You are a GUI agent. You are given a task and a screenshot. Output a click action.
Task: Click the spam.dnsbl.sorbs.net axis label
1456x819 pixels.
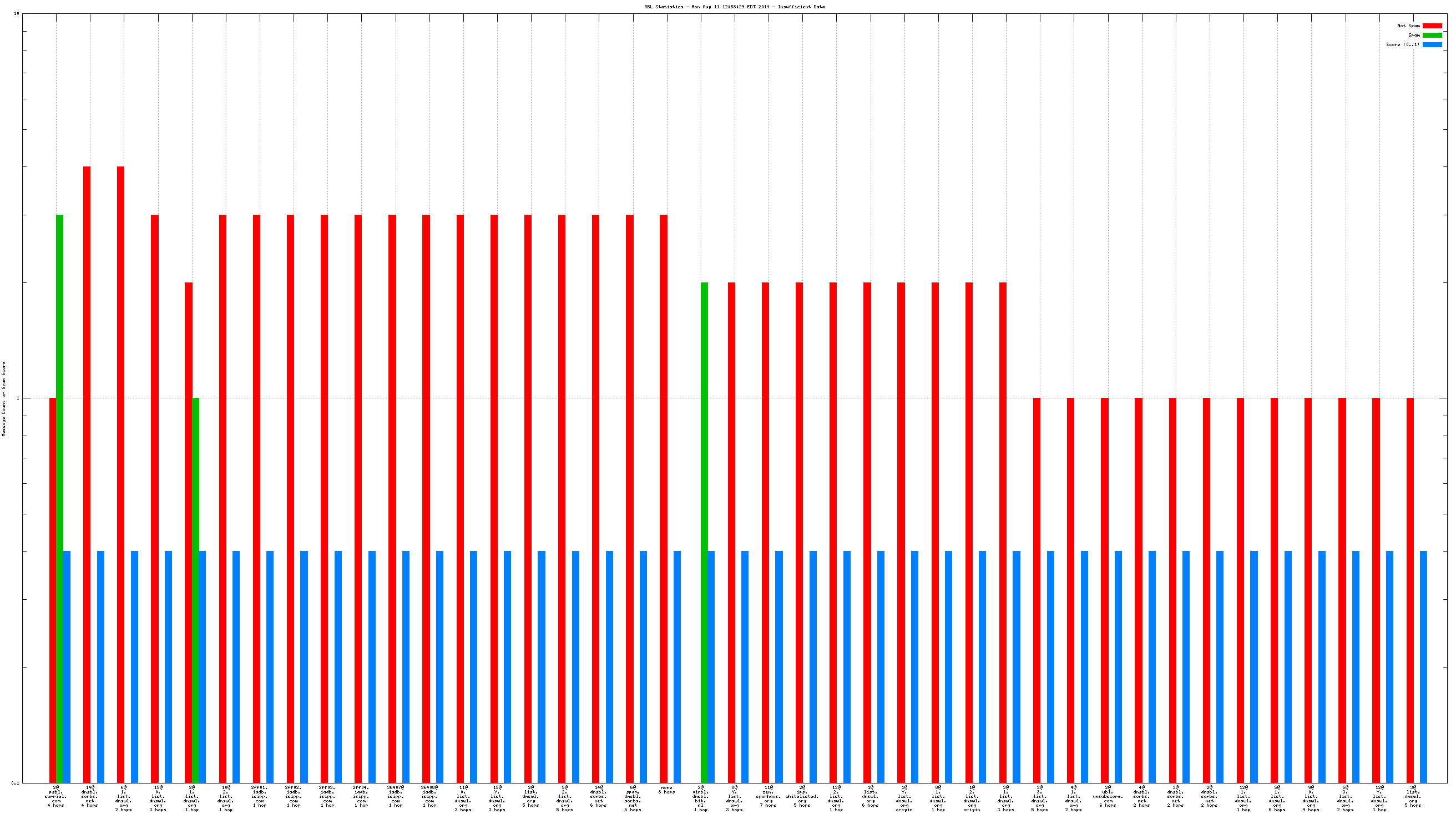(633, 798)
